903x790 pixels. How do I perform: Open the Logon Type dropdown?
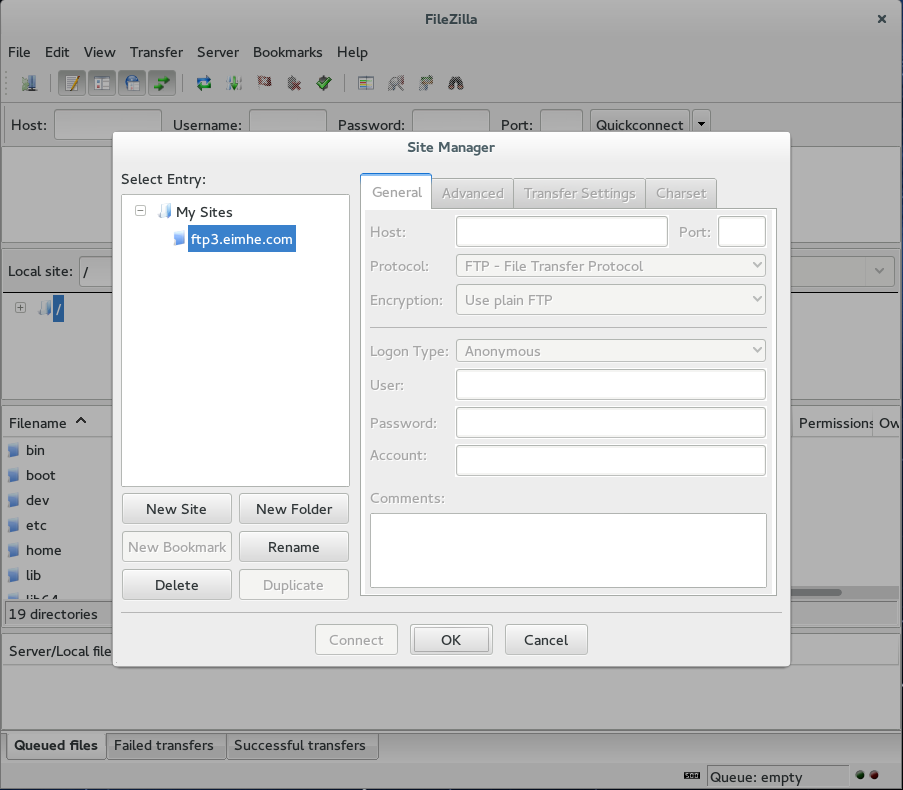(610, 351)
